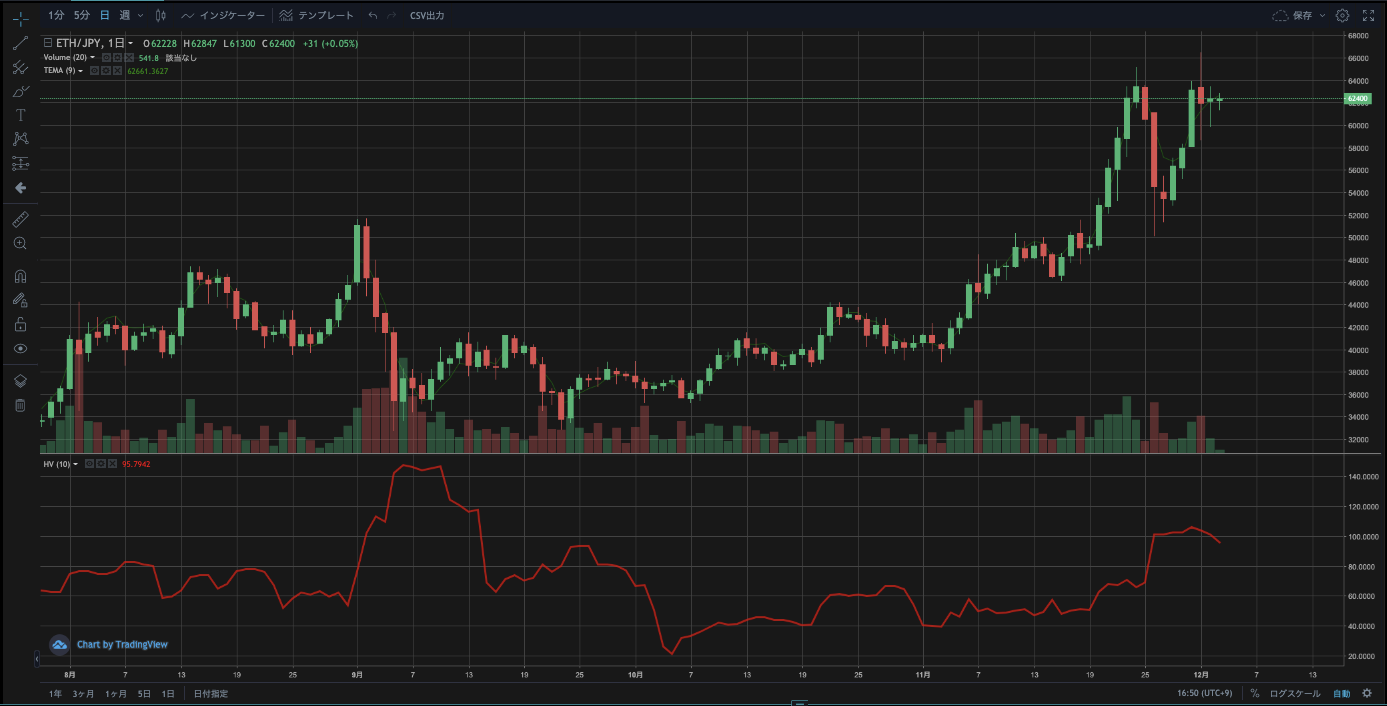Click the 62400 current price label on axis

(x=1357, y=99)
